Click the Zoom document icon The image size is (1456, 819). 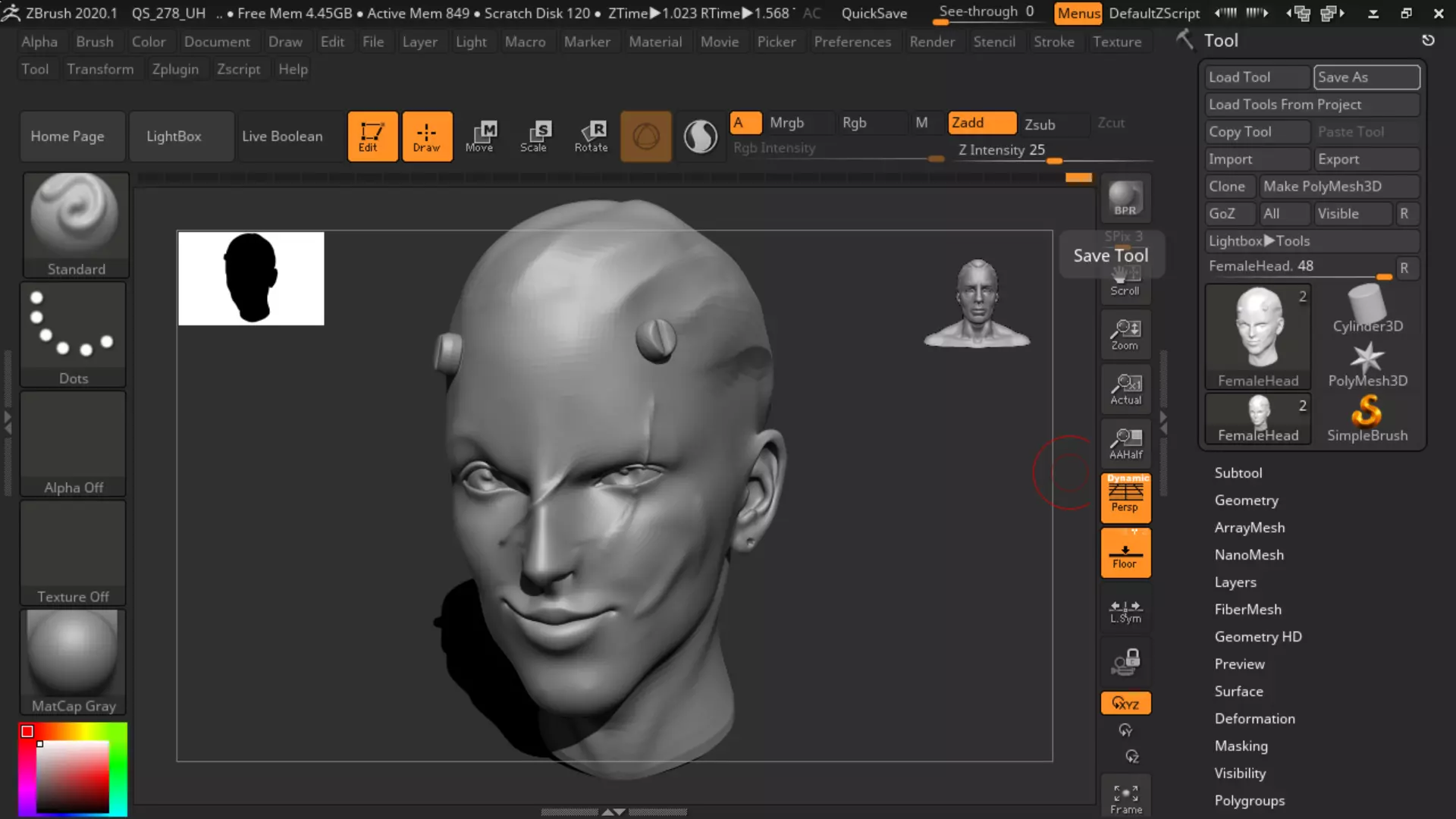pyautogui.click(x=1125, y=334)
